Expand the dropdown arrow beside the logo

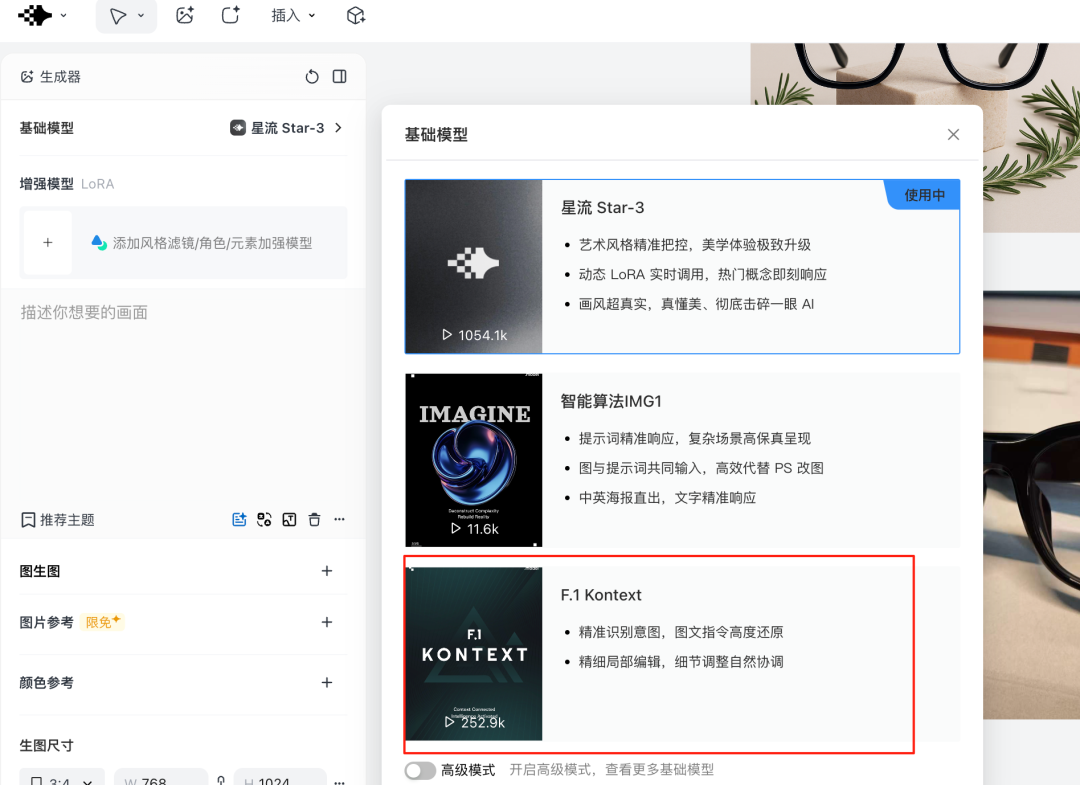click(63, 15)
